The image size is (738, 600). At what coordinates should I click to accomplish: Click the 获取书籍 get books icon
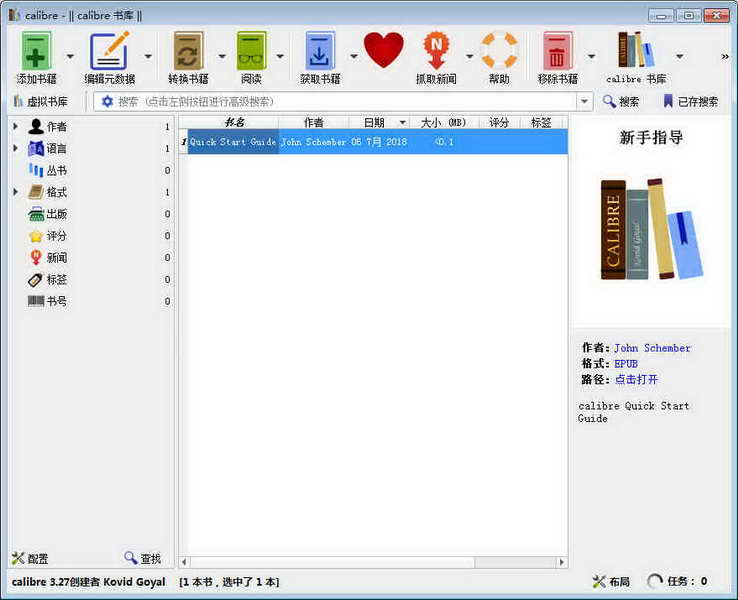coord(320,51)
